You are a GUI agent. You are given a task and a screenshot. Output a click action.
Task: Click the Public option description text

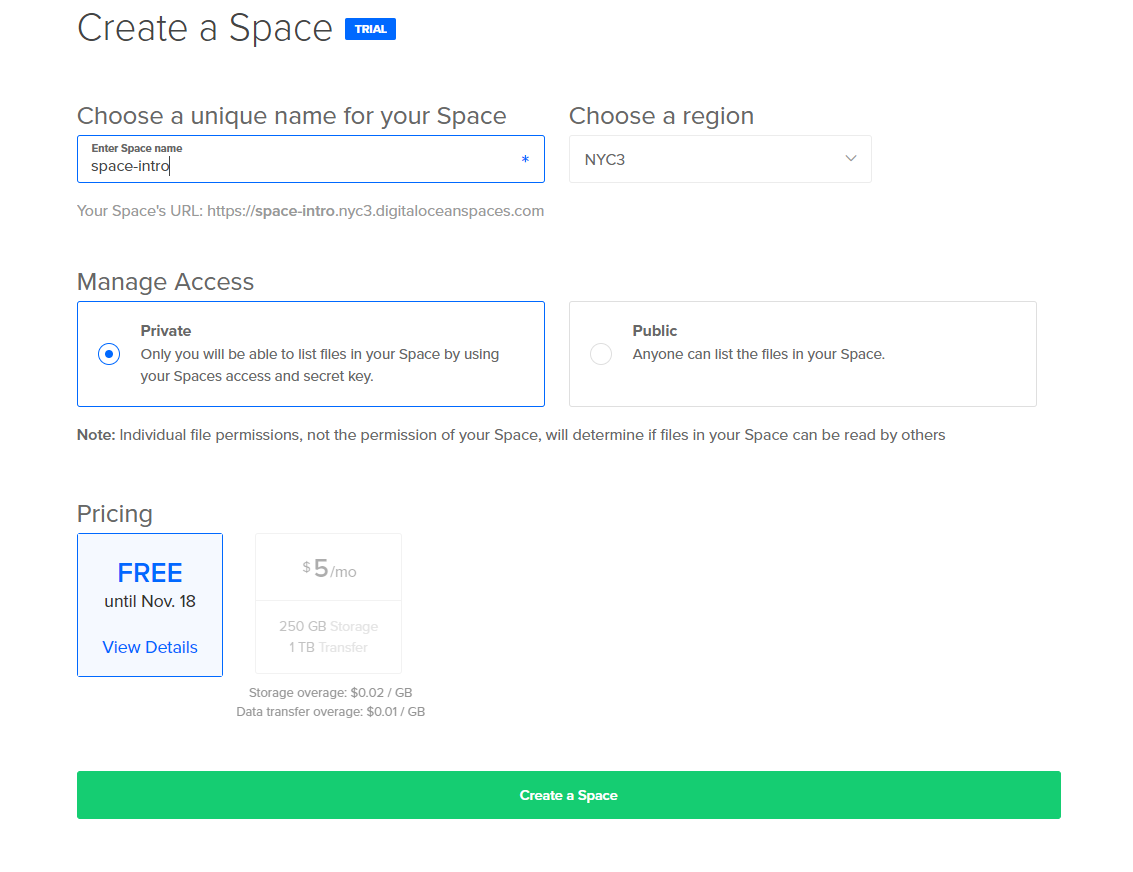pyautogui.click(x=758, y=354)
